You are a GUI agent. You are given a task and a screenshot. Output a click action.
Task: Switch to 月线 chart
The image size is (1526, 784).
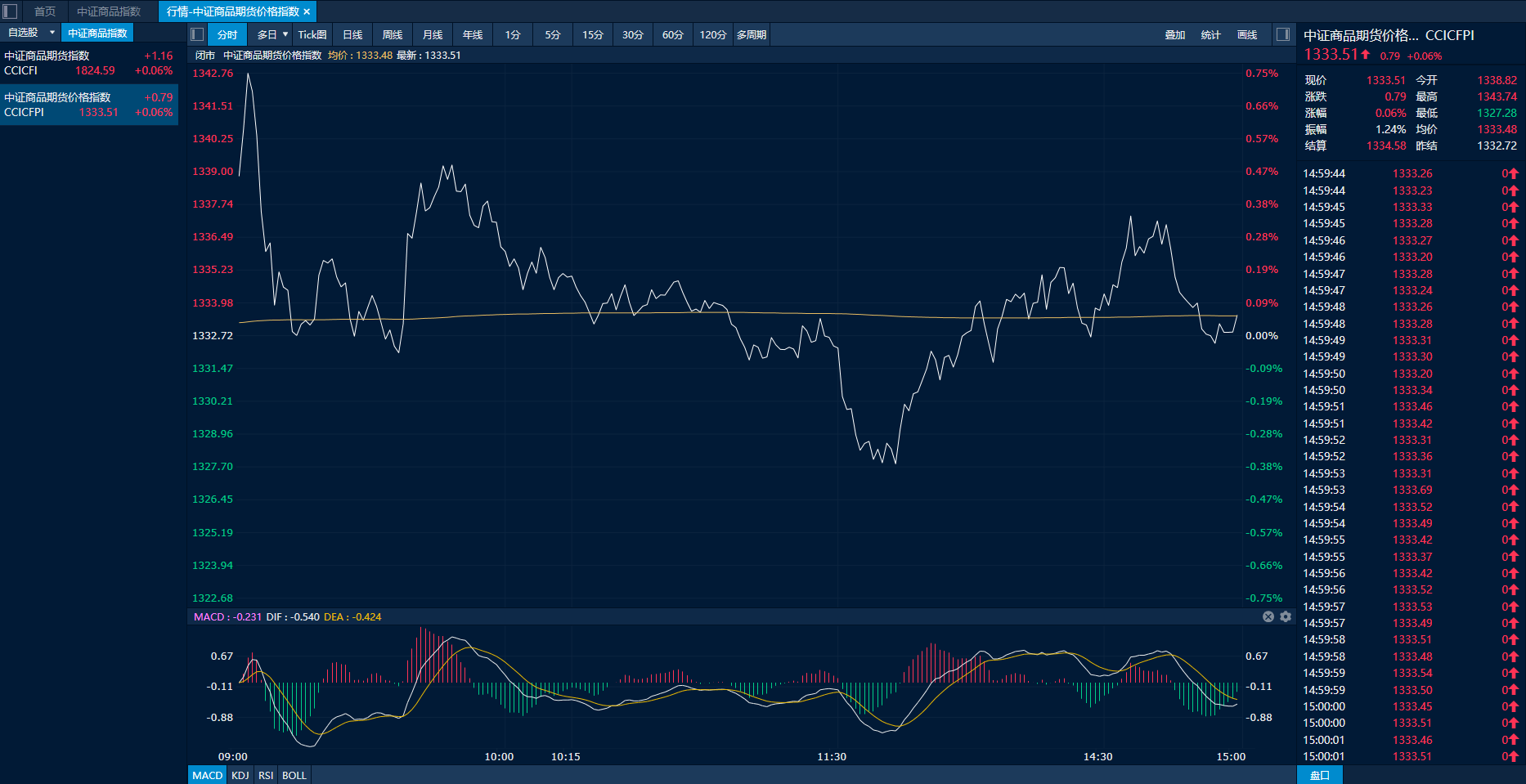click(433, 34)
